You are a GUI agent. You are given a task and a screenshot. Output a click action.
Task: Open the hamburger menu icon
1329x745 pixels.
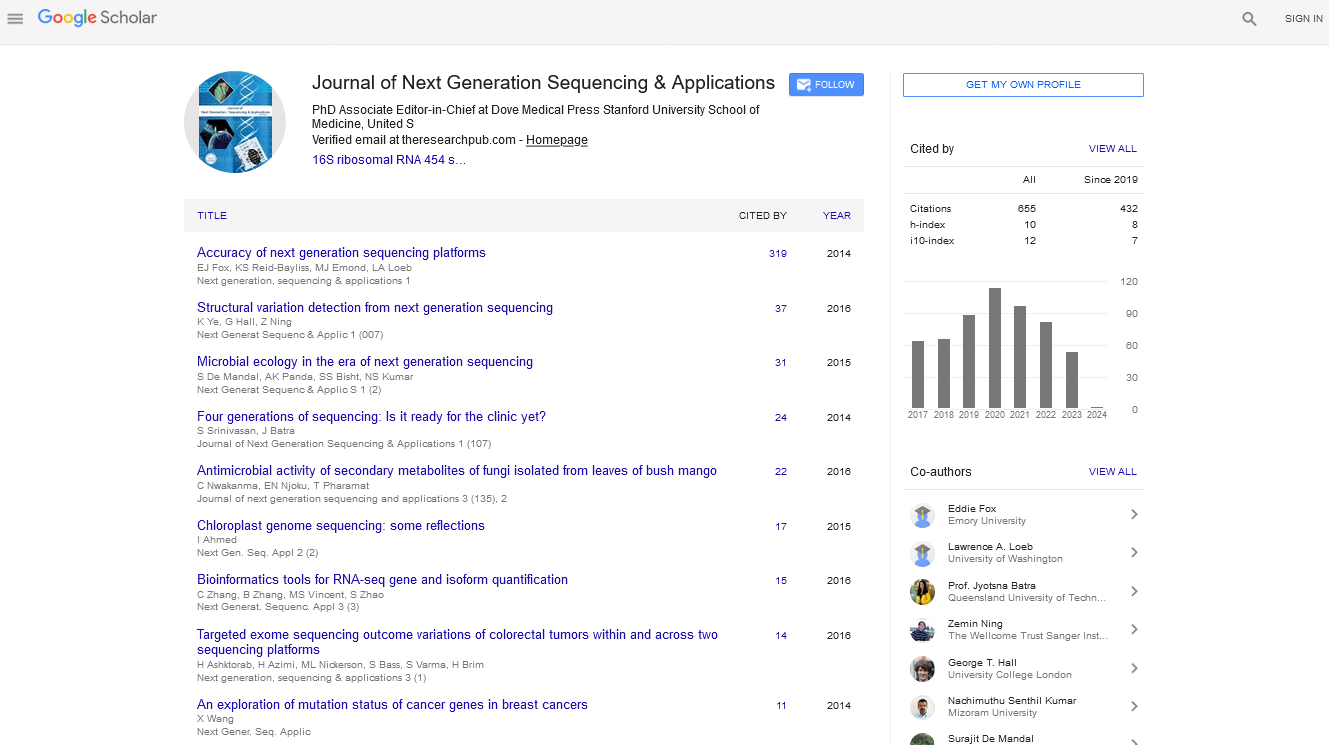click(x=15, y=19)
